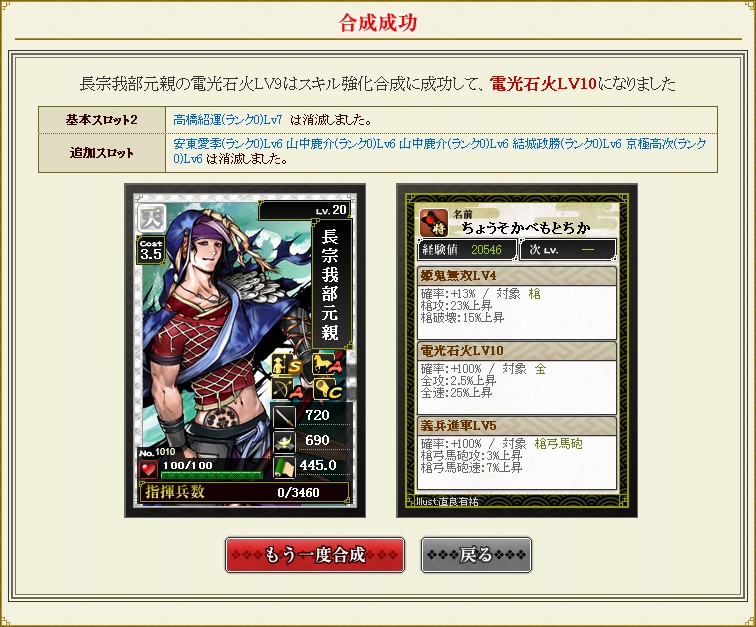Click the bow aptitude A icon
This screenshot has height=627, width=756.
[287, 389]
